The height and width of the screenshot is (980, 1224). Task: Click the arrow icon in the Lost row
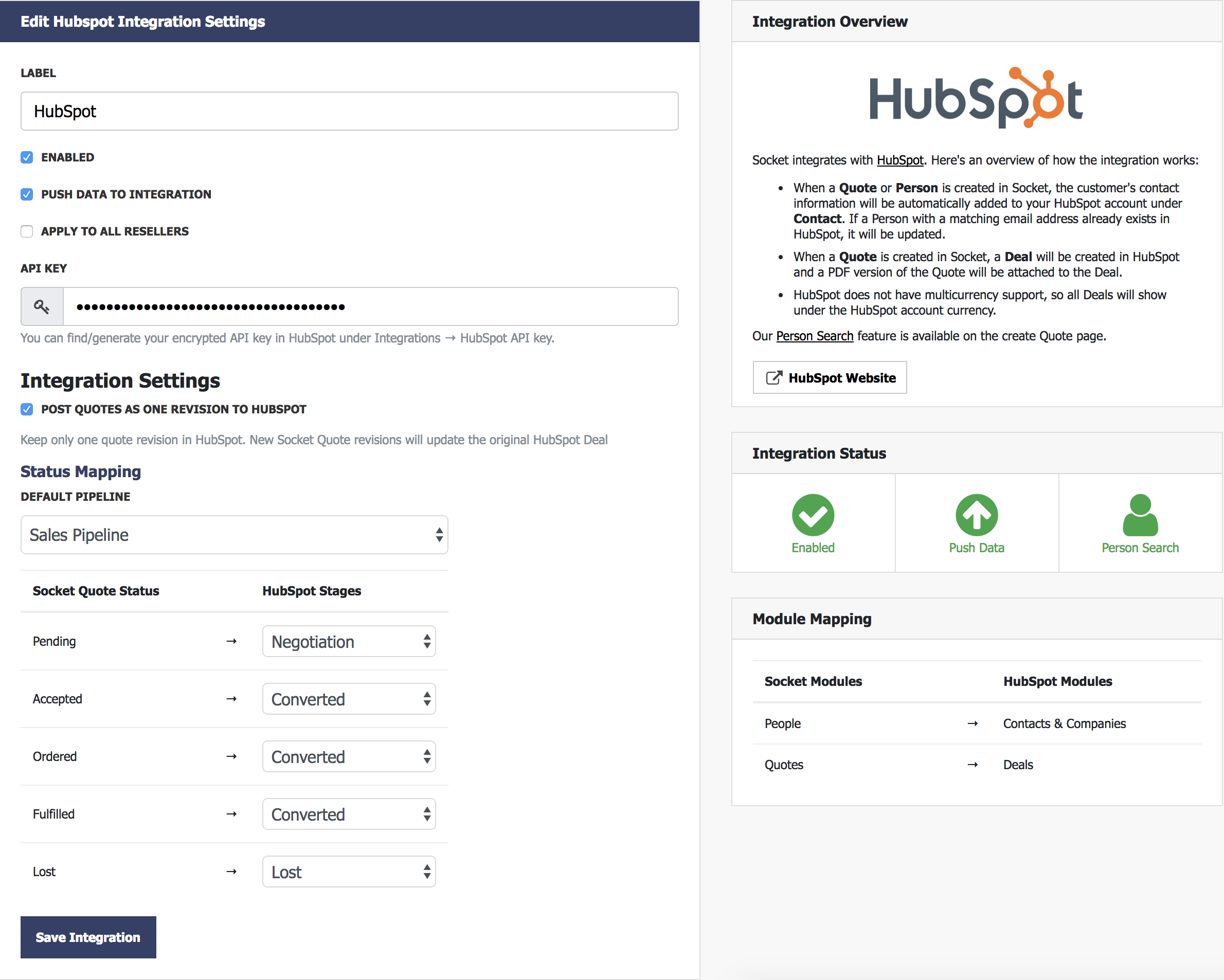pos(231,872)
